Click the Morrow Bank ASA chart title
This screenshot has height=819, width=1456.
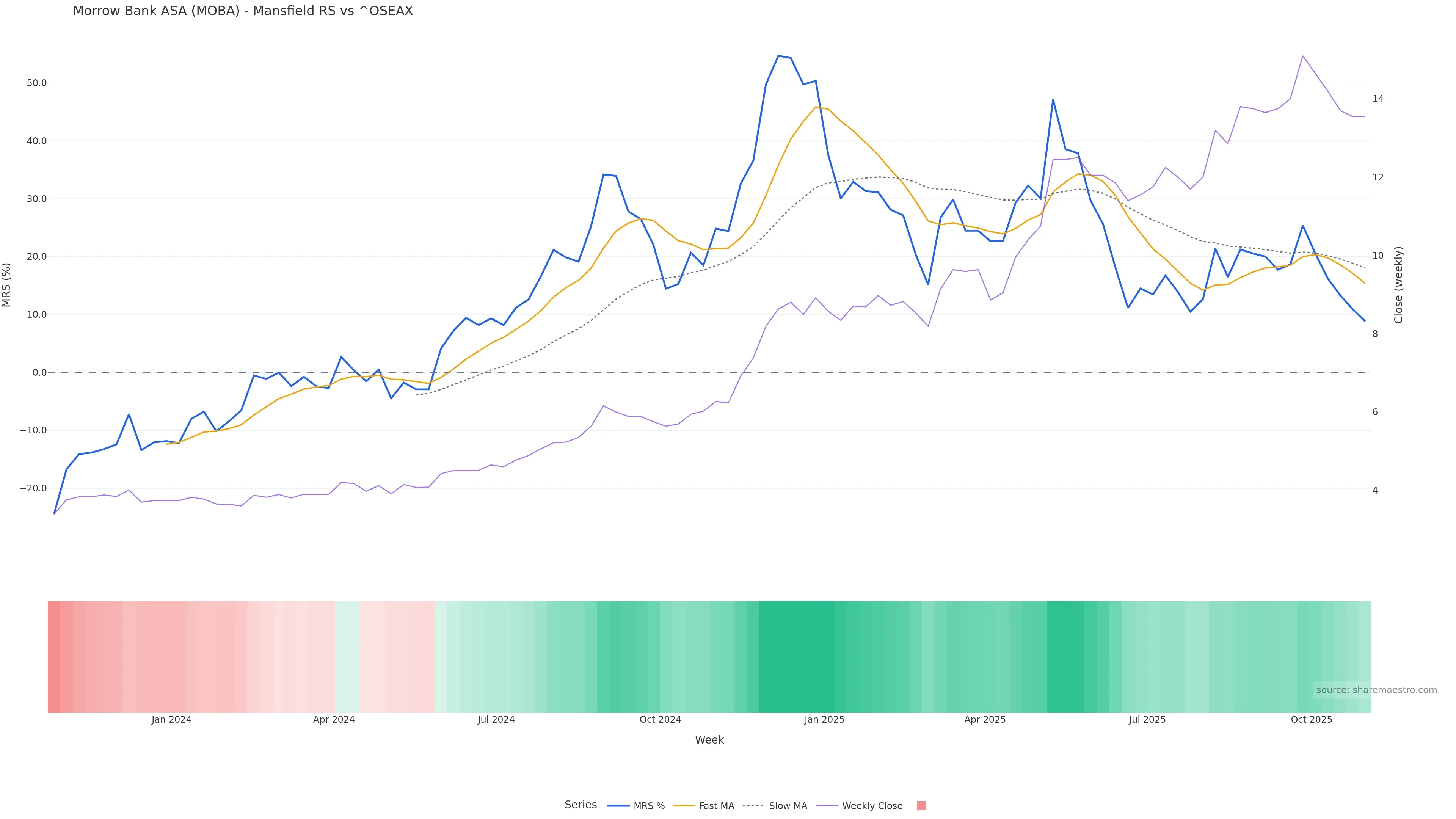243,11
